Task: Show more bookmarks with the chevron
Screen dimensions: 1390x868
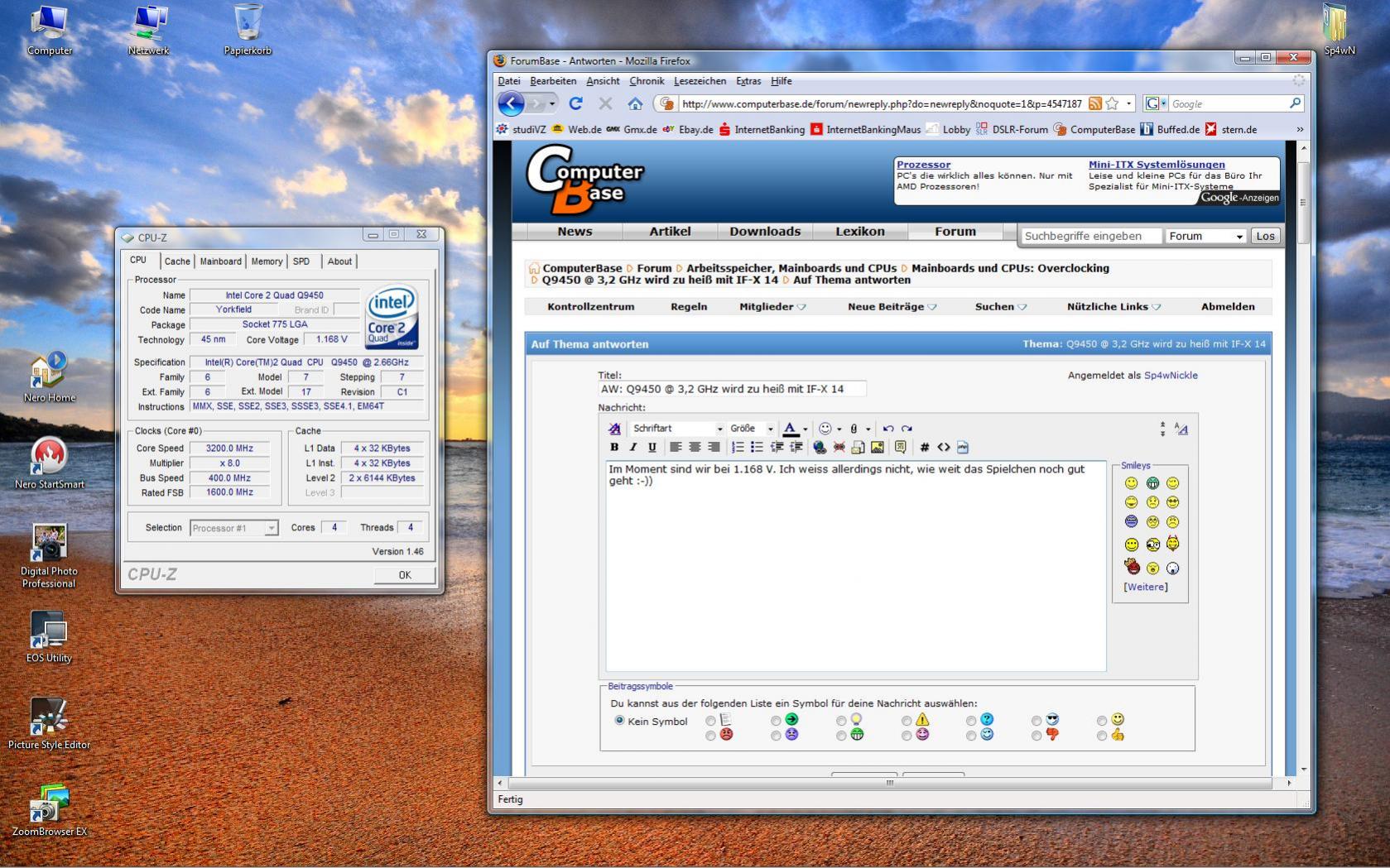Action: pos(1300,130)
